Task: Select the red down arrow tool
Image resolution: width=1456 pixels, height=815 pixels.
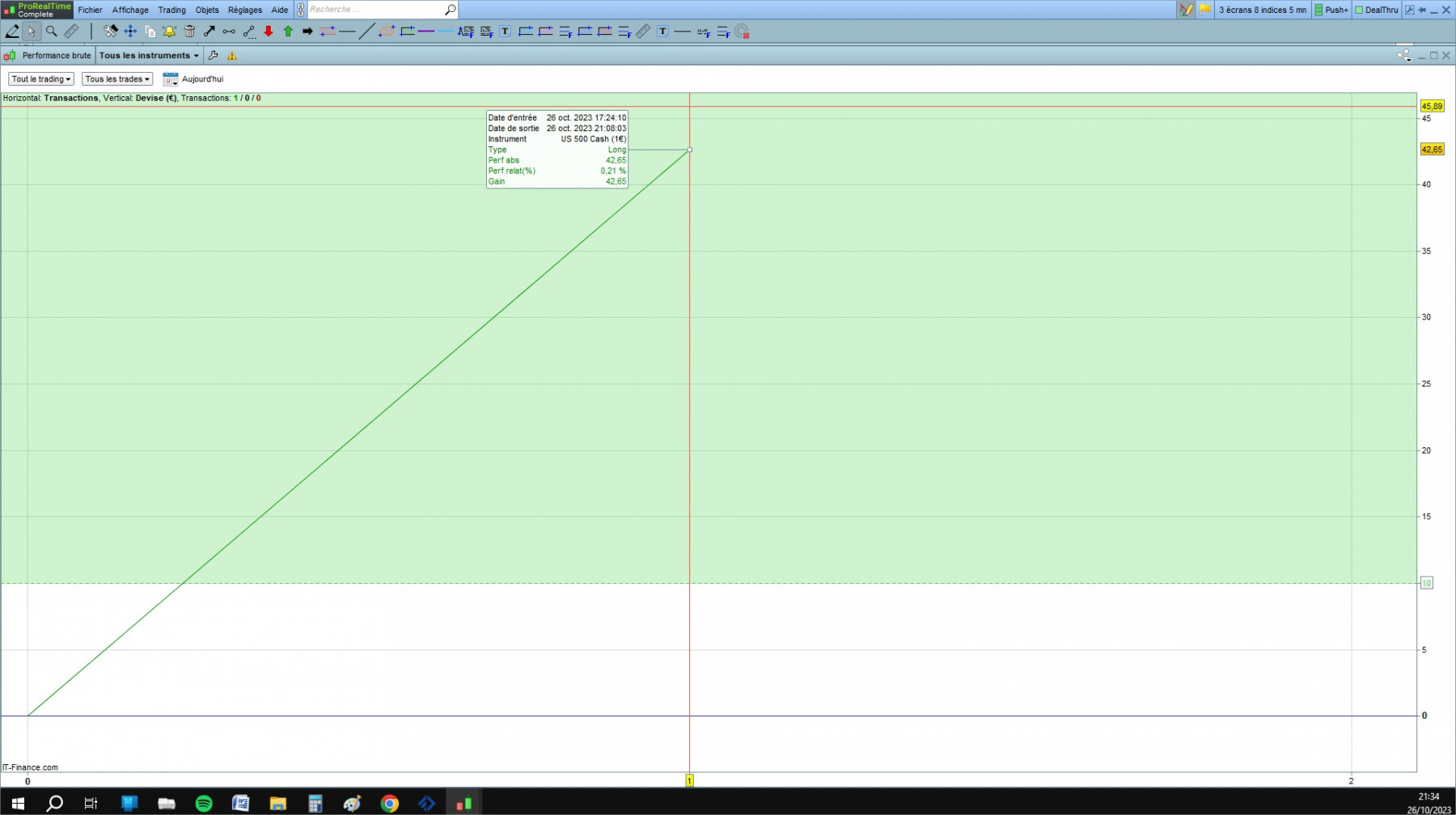Action: click(x=269, y=32)
